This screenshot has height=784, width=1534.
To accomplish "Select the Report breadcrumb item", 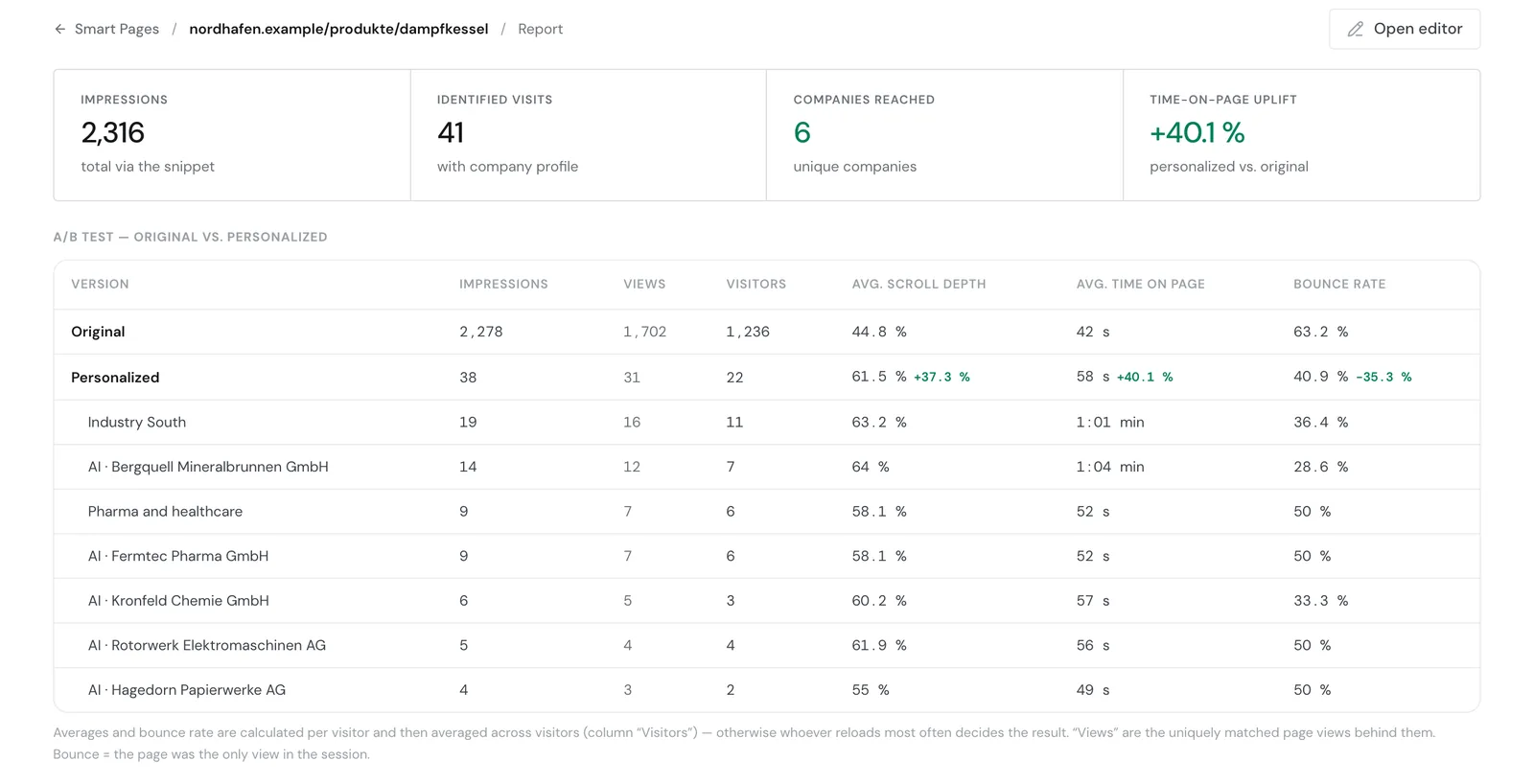I will [540, 30].
